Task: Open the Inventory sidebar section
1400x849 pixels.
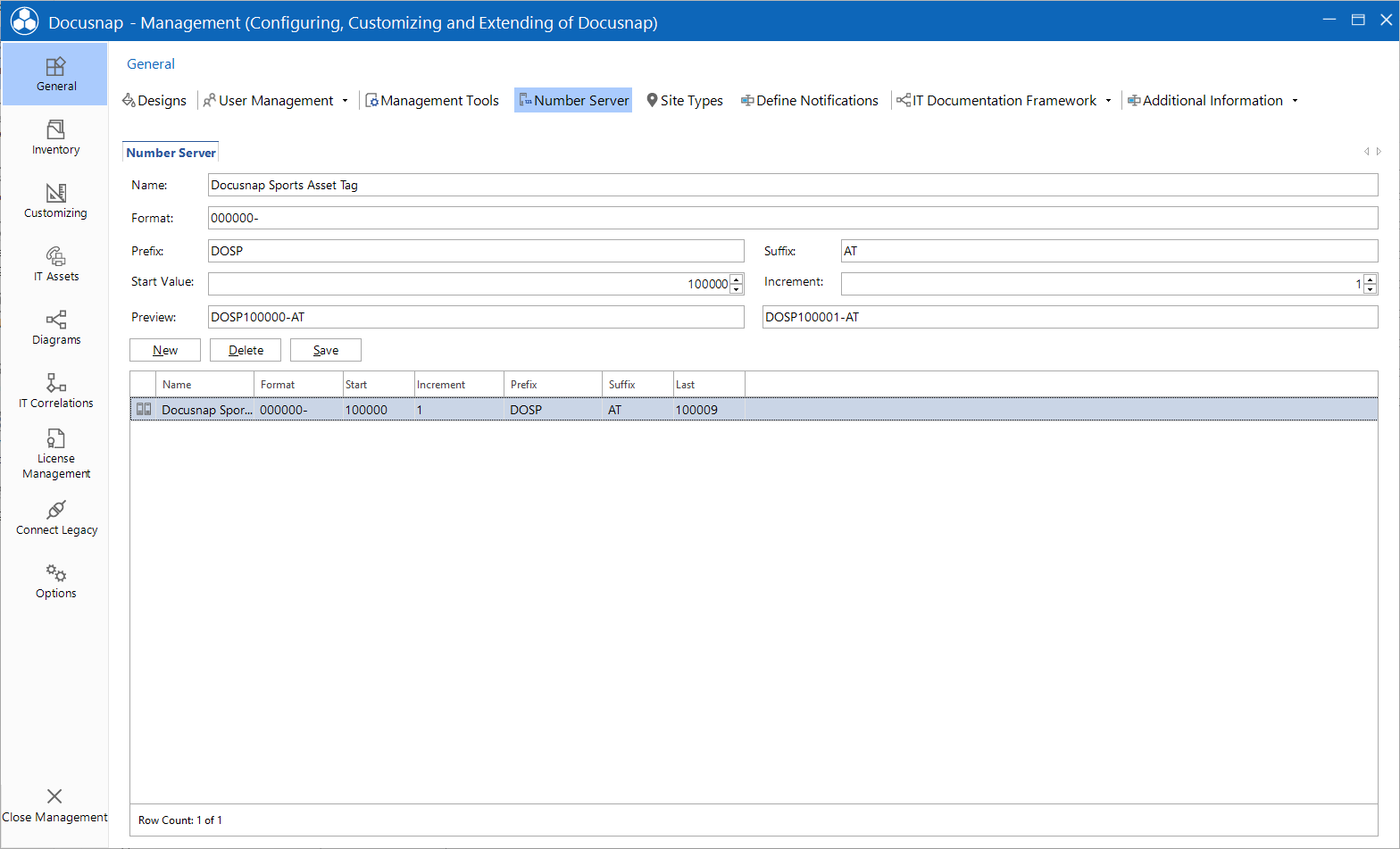Action: point(55,137)
